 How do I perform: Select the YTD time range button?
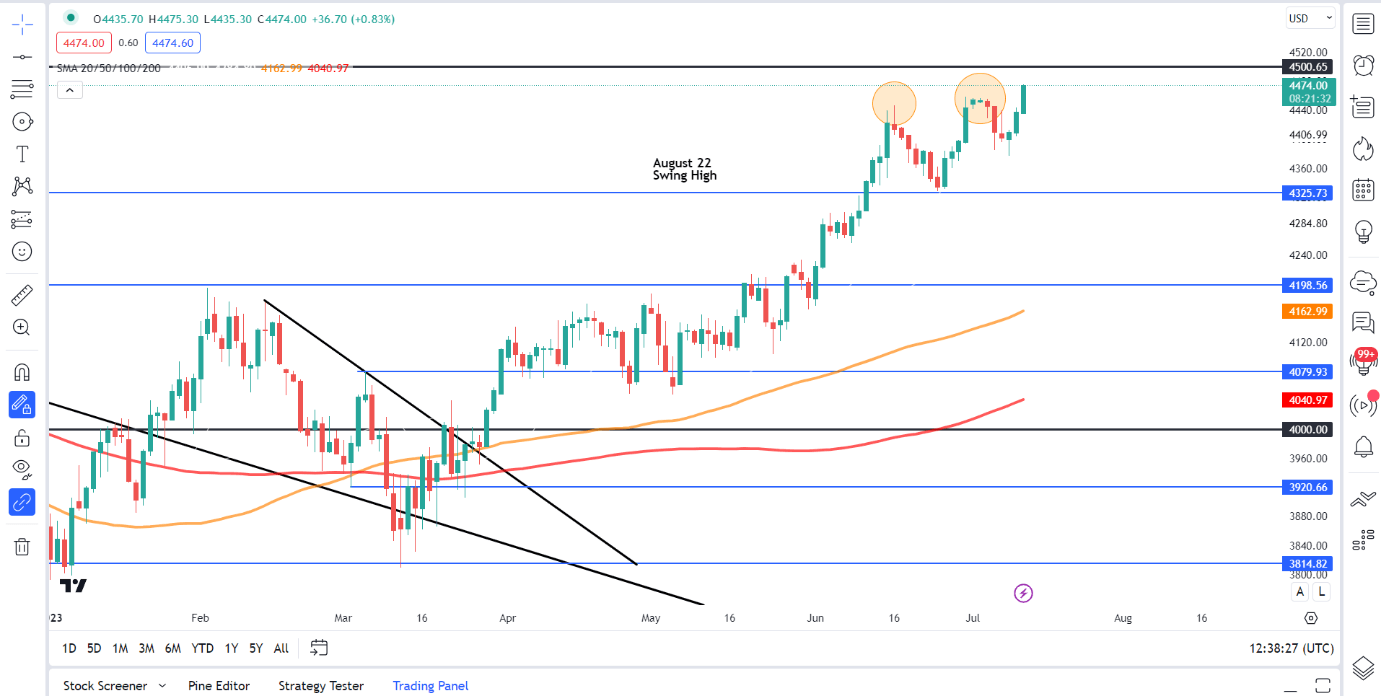(x=203, y=648)
